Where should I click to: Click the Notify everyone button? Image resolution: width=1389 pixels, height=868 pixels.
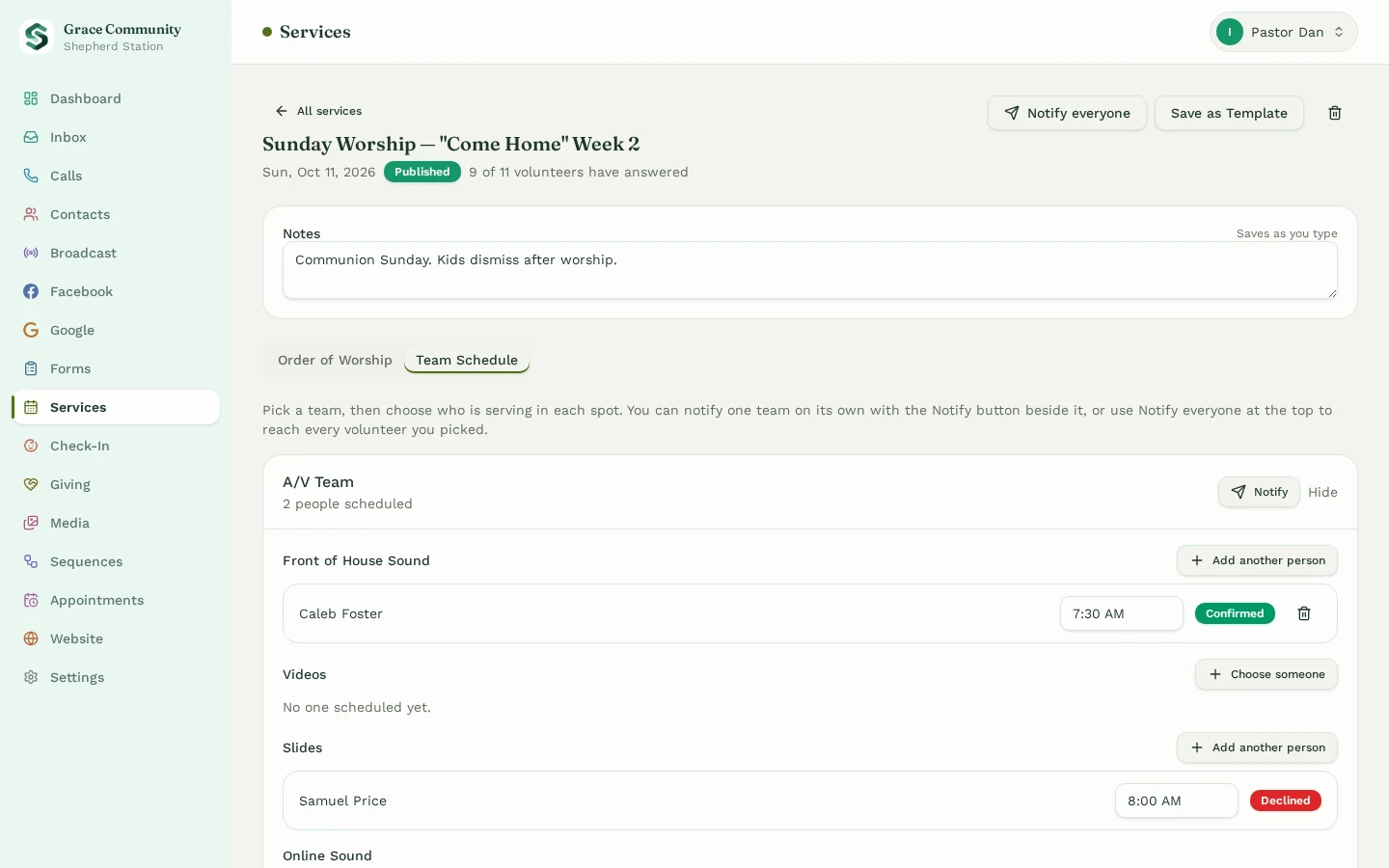[1067, 113]
